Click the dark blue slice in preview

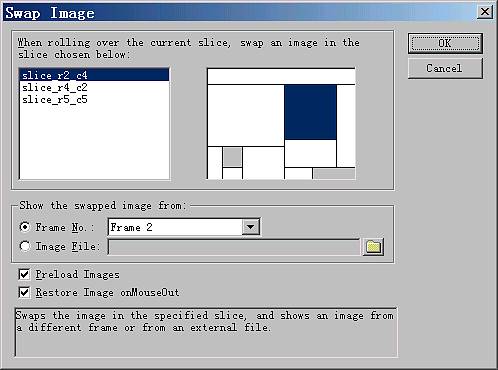(x=310, y=112)
